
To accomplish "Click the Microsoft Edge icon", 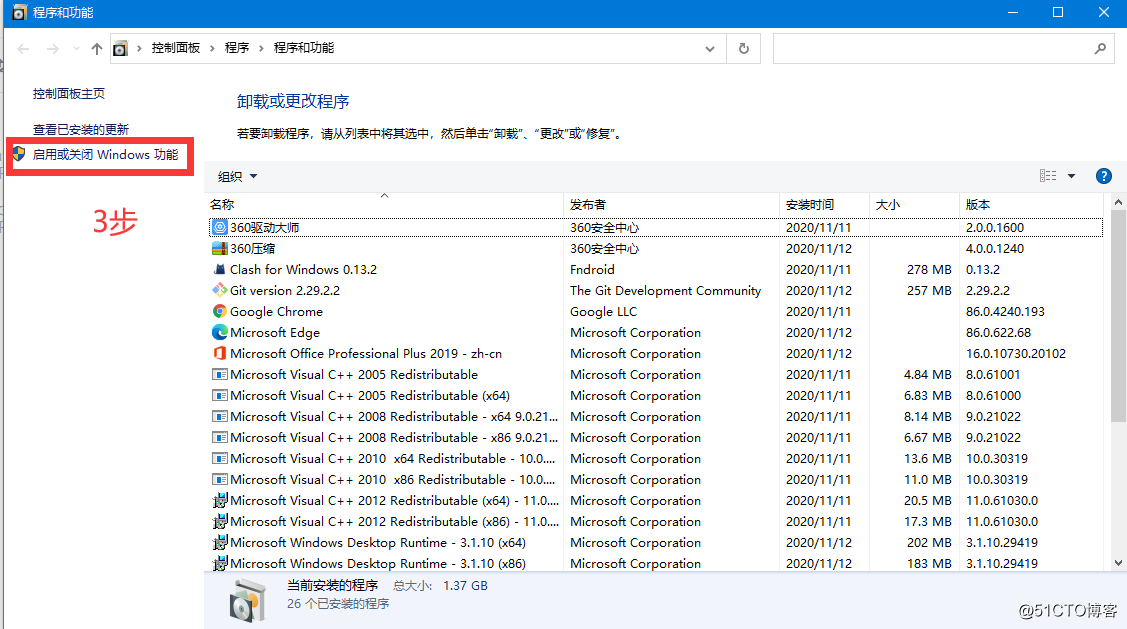I will (220, 332).
